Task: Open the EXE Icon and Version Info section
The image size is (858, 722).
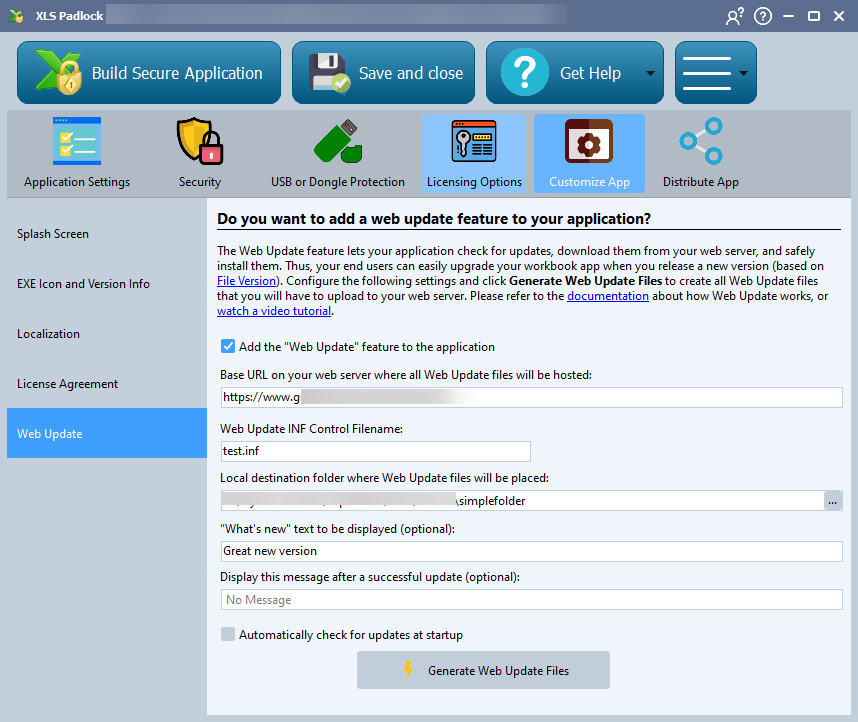Action: 83,284
